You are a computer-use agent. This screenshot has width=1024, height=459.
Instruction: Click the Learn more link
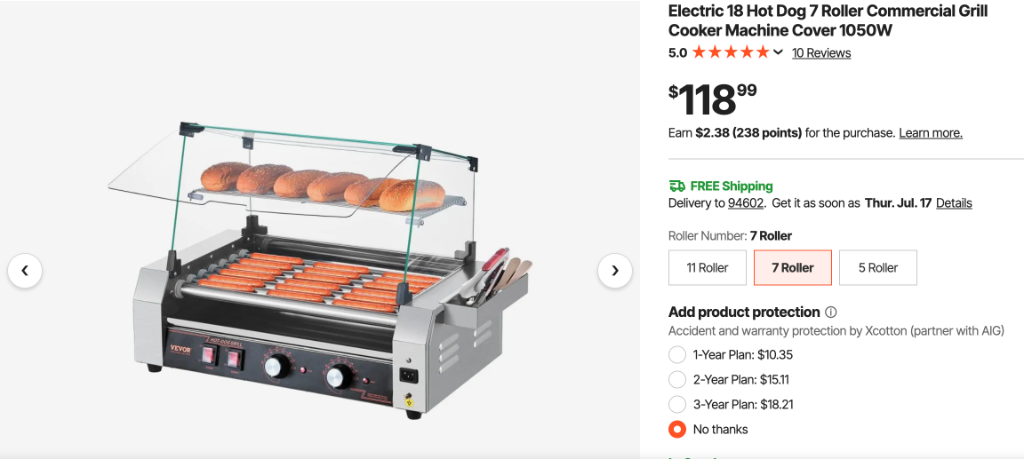coord(930,133)
